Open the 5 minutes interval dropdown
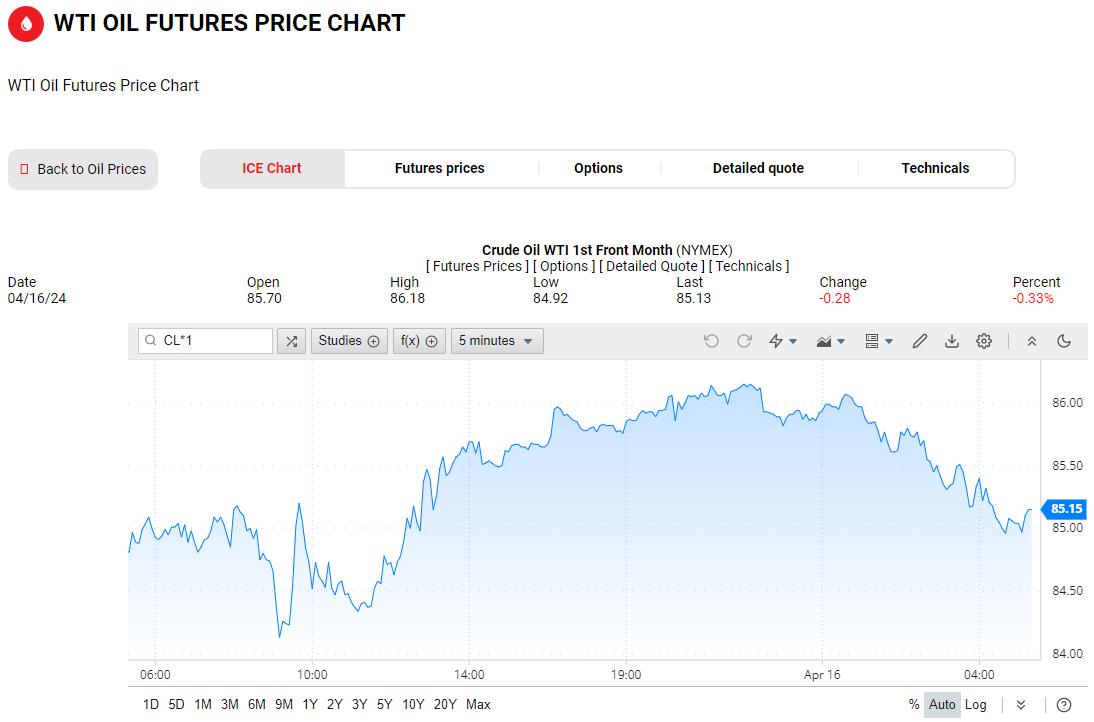Screen dimensions: 1094x722 (x=497, y=341)
